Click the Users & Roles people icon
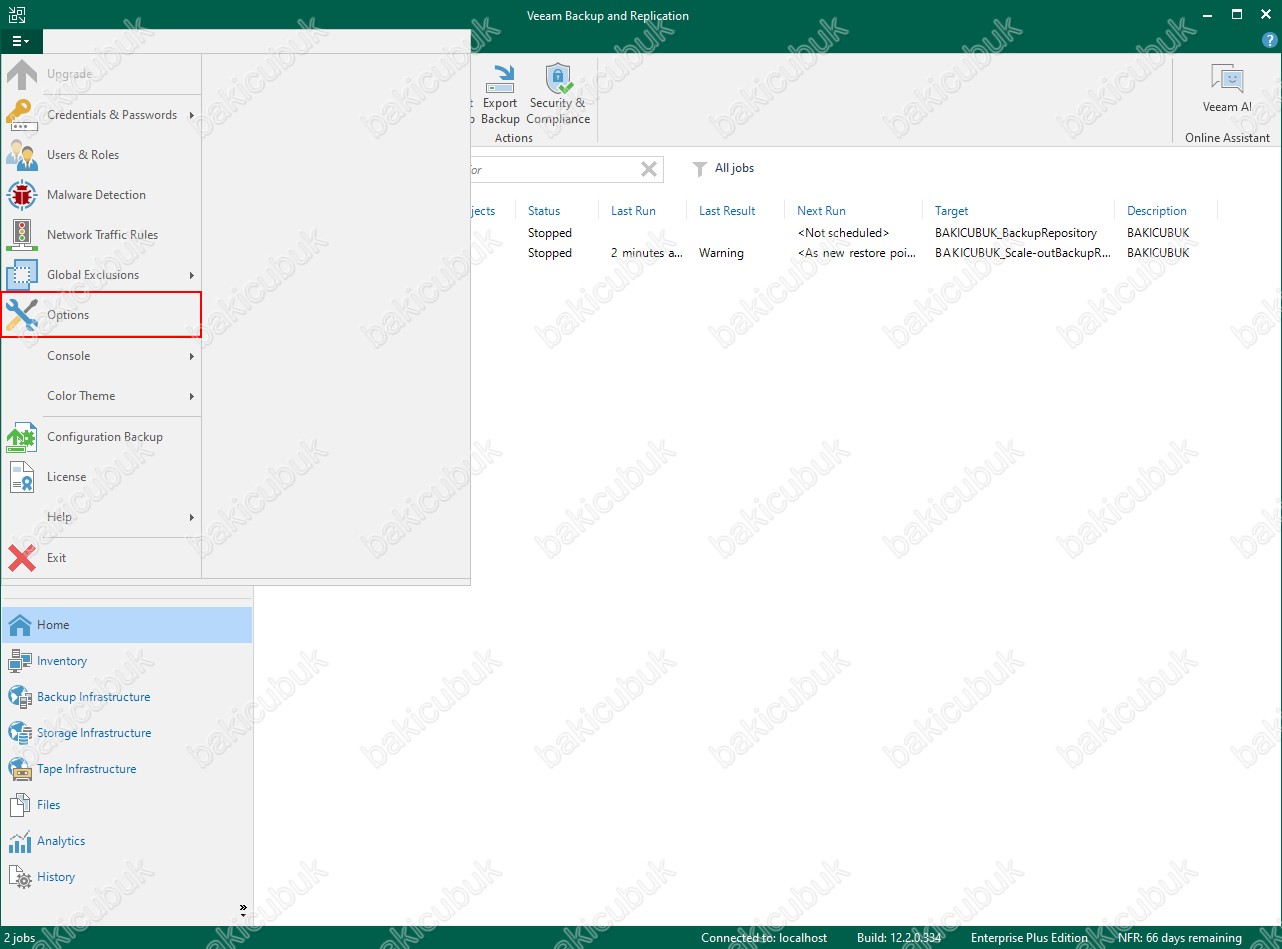The height and width of the screenshot is (949, 1282). 22,155
